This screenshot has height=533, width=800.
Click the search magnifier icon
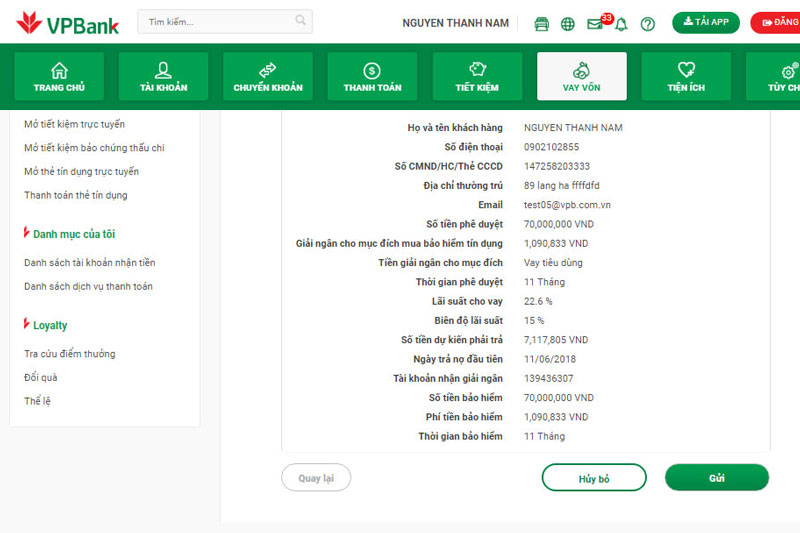(301, 21)
